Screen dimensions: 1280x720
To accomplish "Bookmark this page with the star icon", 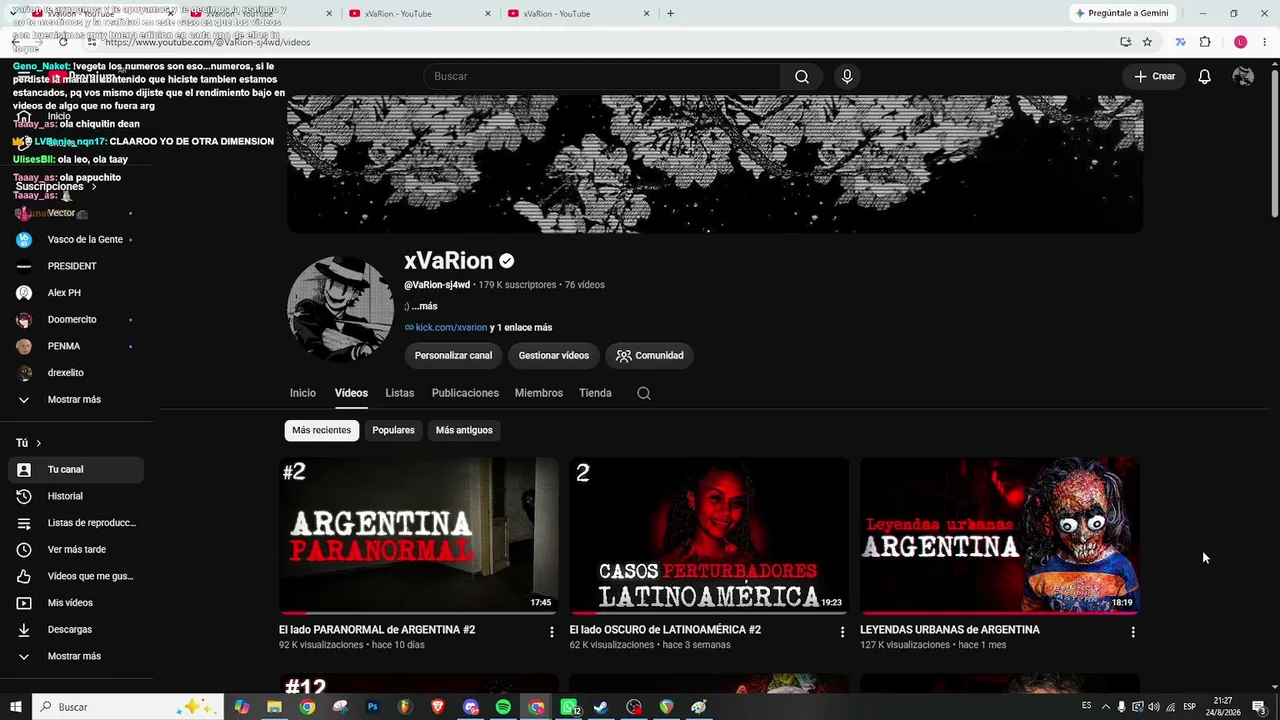I will coord(1147,42).
